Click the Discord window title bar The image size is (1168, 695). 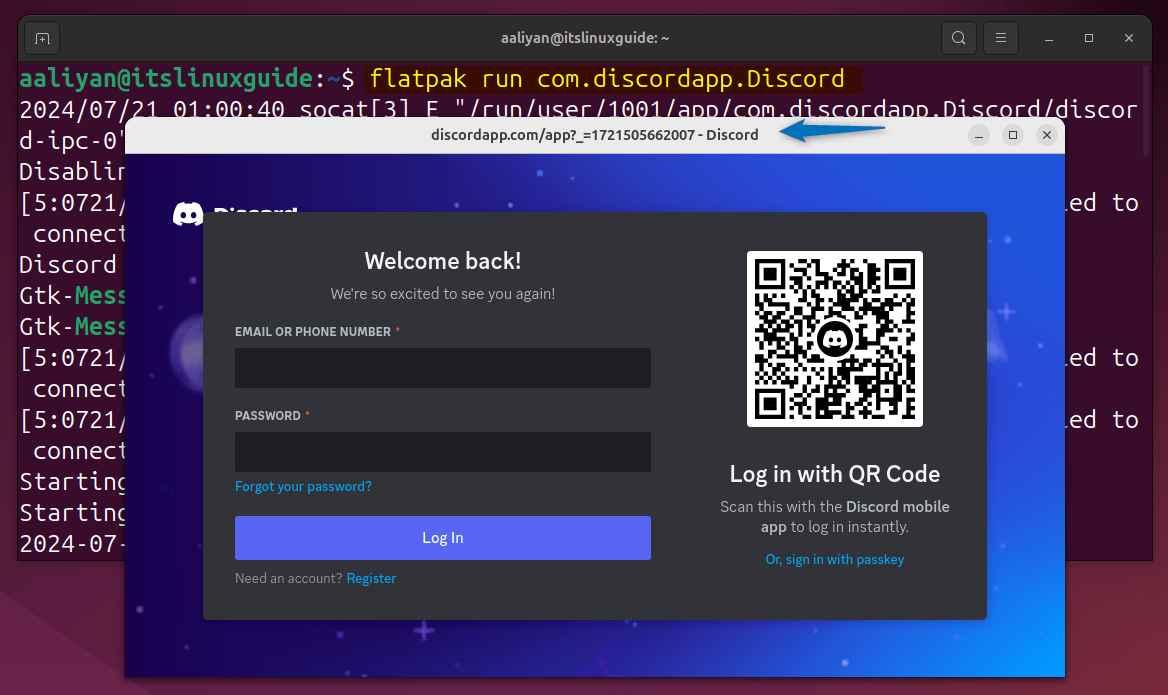[x=594, y=134]
